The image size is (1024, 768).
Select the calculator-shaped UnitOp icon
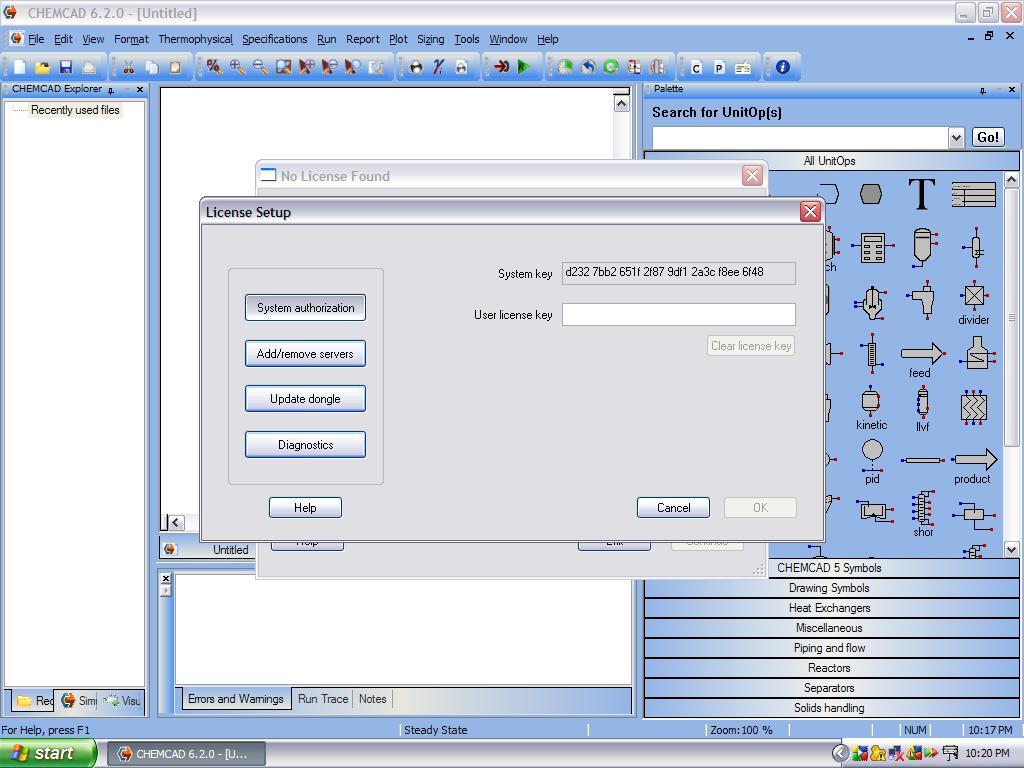872,248
